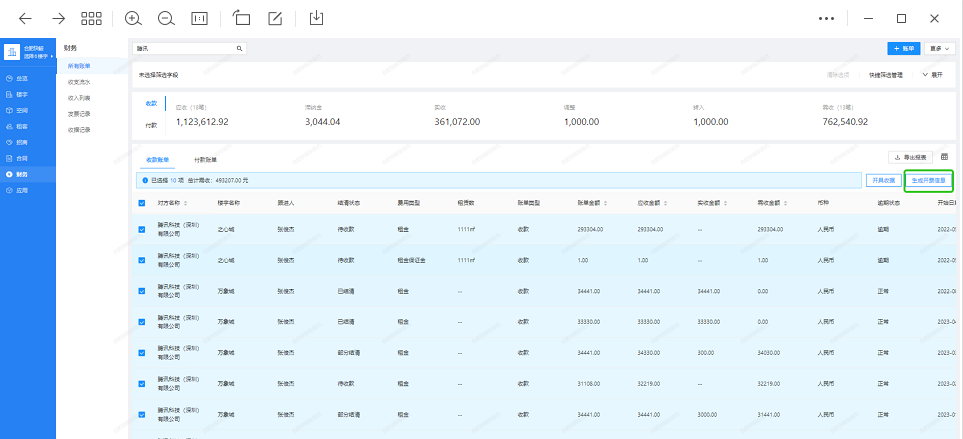Click the download/save icon in top toolbar
This screenshot has width=963, height=439.
[317, 18]
